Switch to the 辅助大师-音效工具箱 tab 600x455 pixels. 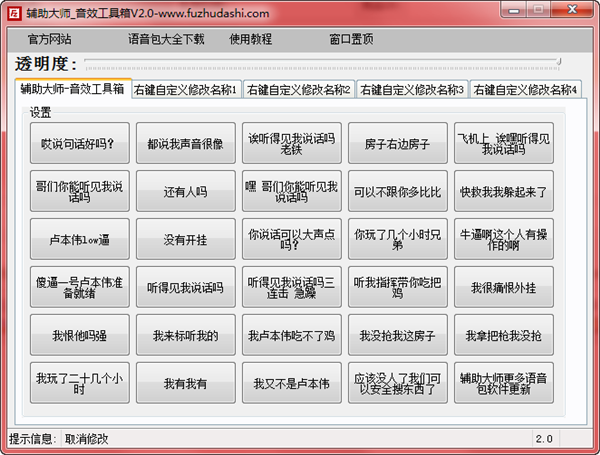point(73,88)
